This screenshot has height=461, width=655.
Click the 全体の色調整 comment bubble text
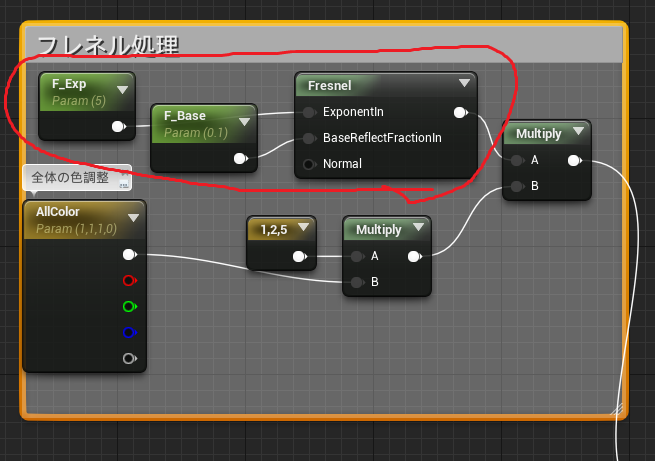pos(70,177)
